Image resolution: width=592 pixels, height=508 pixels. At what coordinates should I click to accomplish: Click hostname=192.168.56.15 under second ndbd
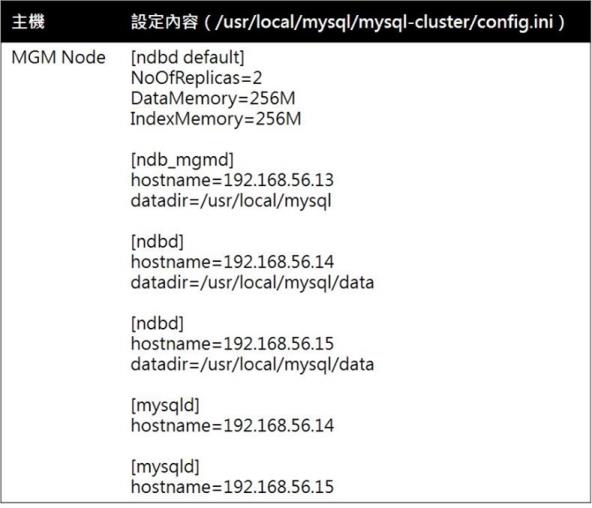[232, 344]
